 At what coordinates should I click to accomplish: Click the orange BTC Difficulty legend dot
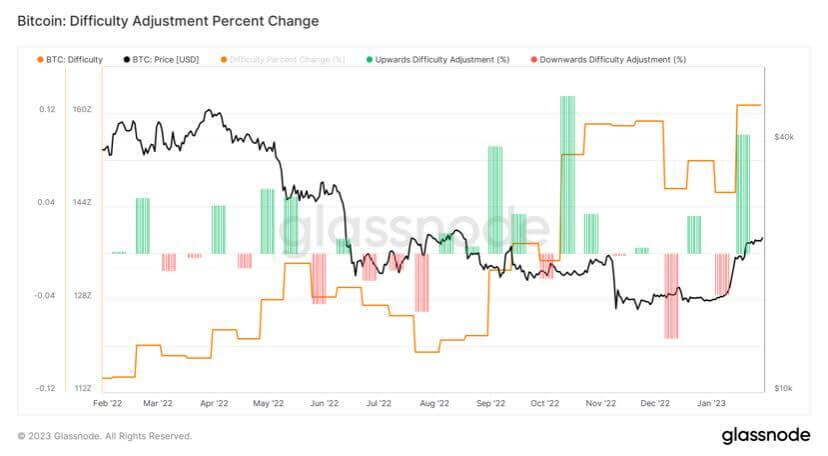click(x=40, y=60)
